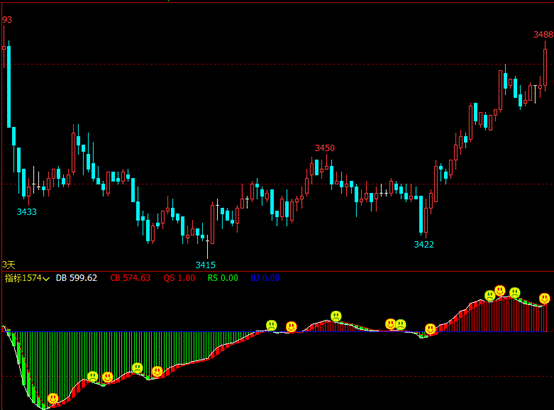554x410 pixels.
Task: Click the chevron arrow beside 指标1574
Action: [x=46, y=279]
